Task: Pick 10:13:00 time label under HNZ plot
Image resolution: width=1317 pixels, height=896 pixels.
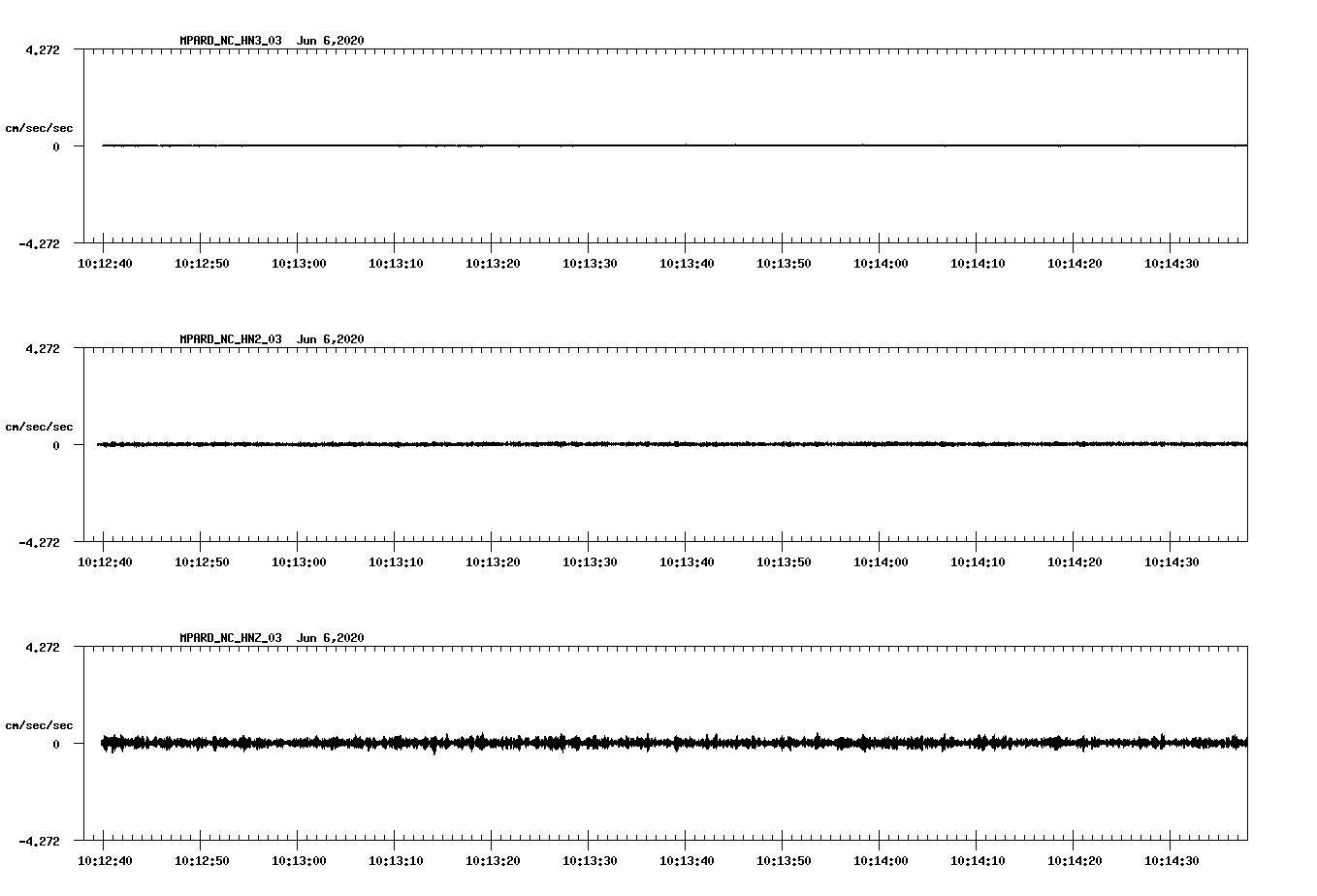Action: coord(299,861)
